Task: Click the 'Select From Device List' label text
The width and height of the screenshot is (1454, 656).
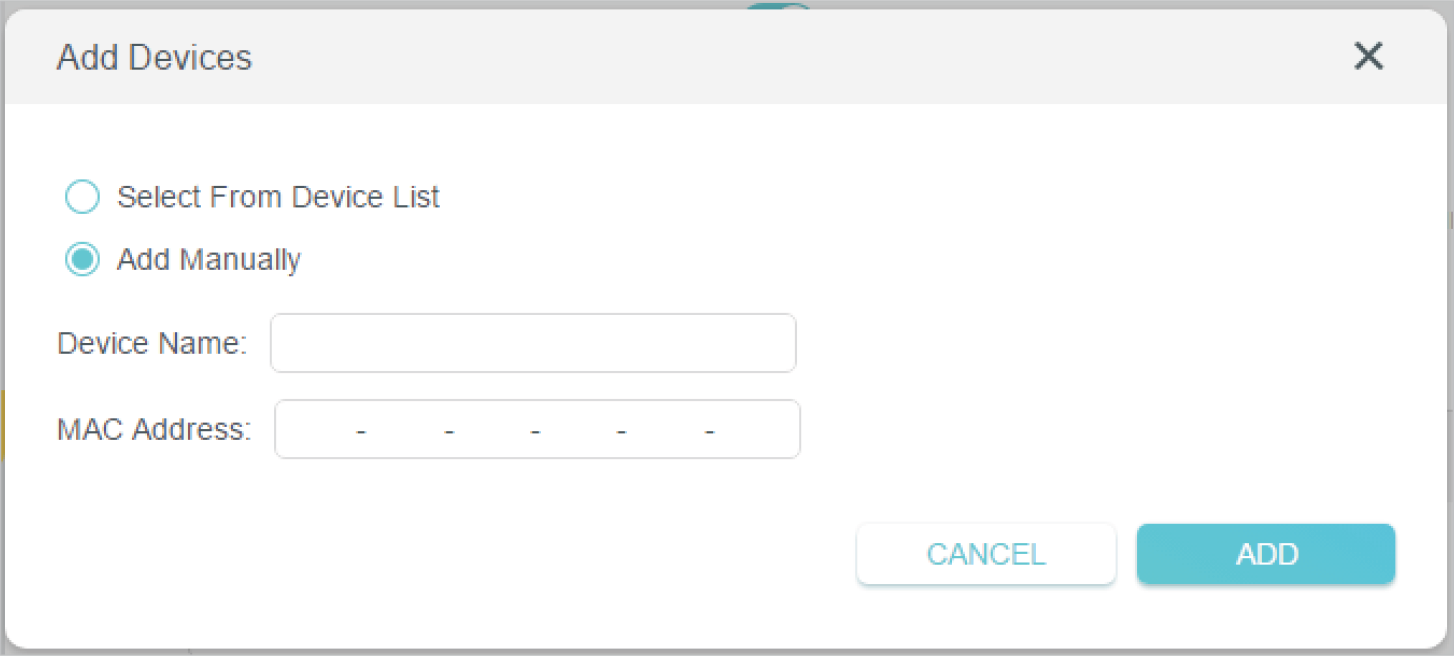Action: pos(278,197)
